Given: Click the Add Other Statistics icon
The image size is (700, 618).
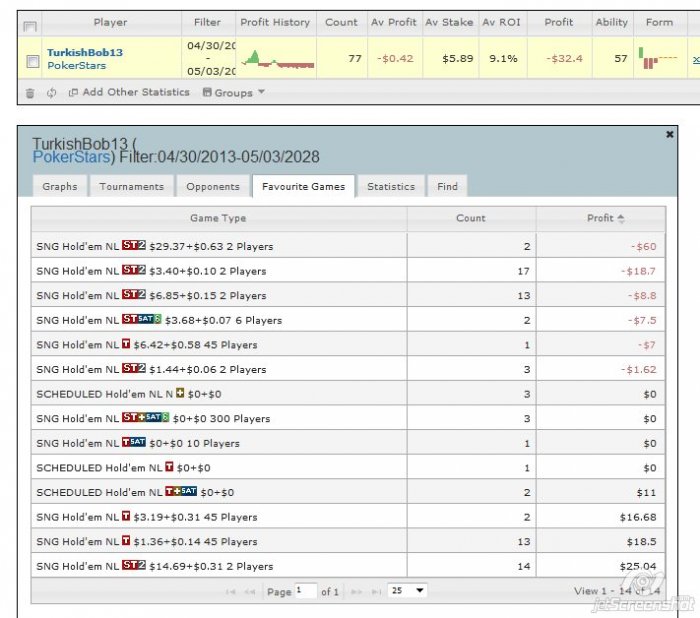Looking at the screenshot, I should [x=73, y=93].
